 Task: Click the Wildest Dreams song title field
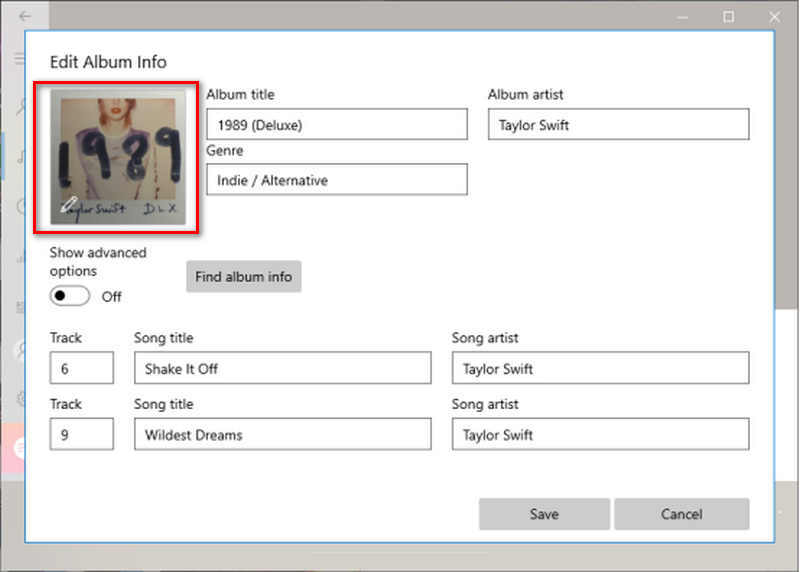[x=282, y=434]
